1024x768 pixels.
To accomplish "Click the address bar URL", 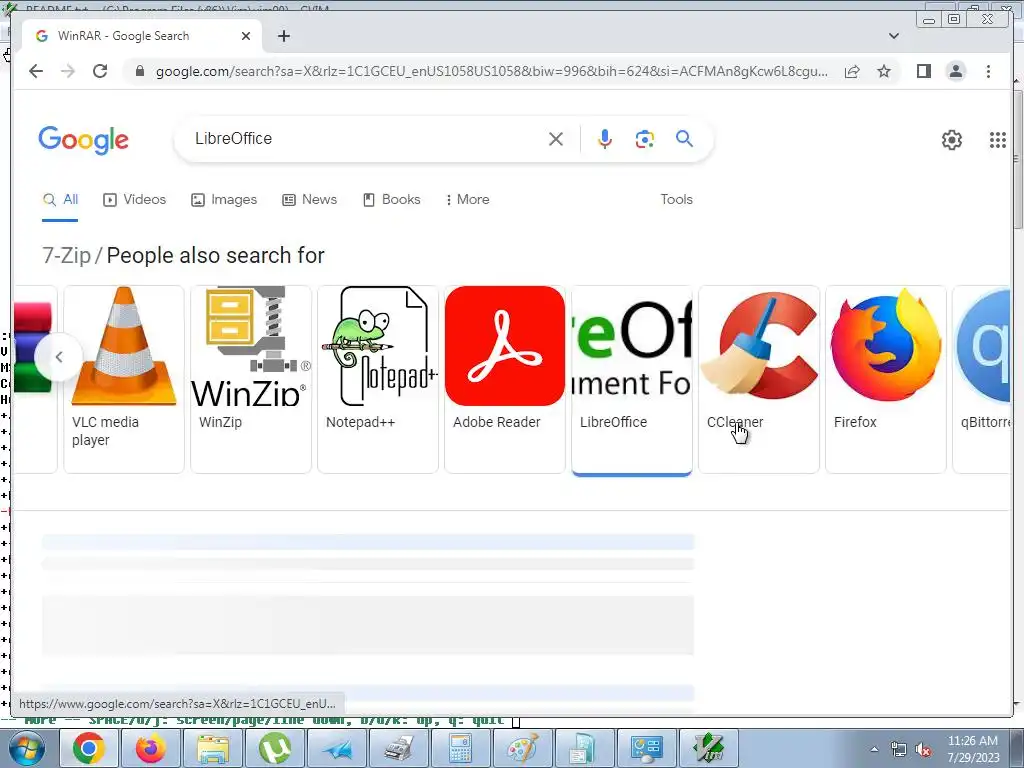I will 491,71.
